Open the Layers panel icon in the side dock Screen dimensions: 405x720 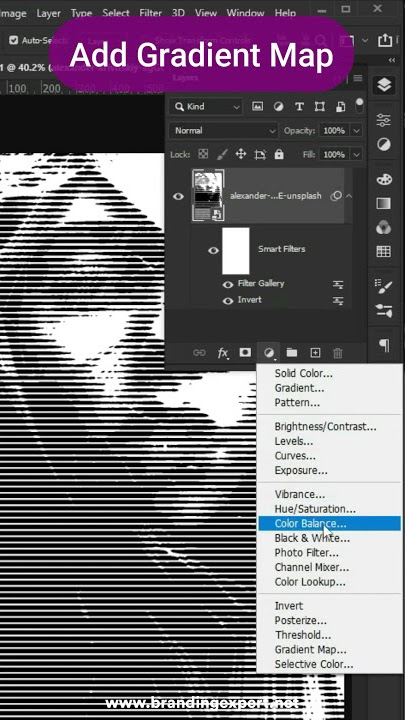(384, 85)
